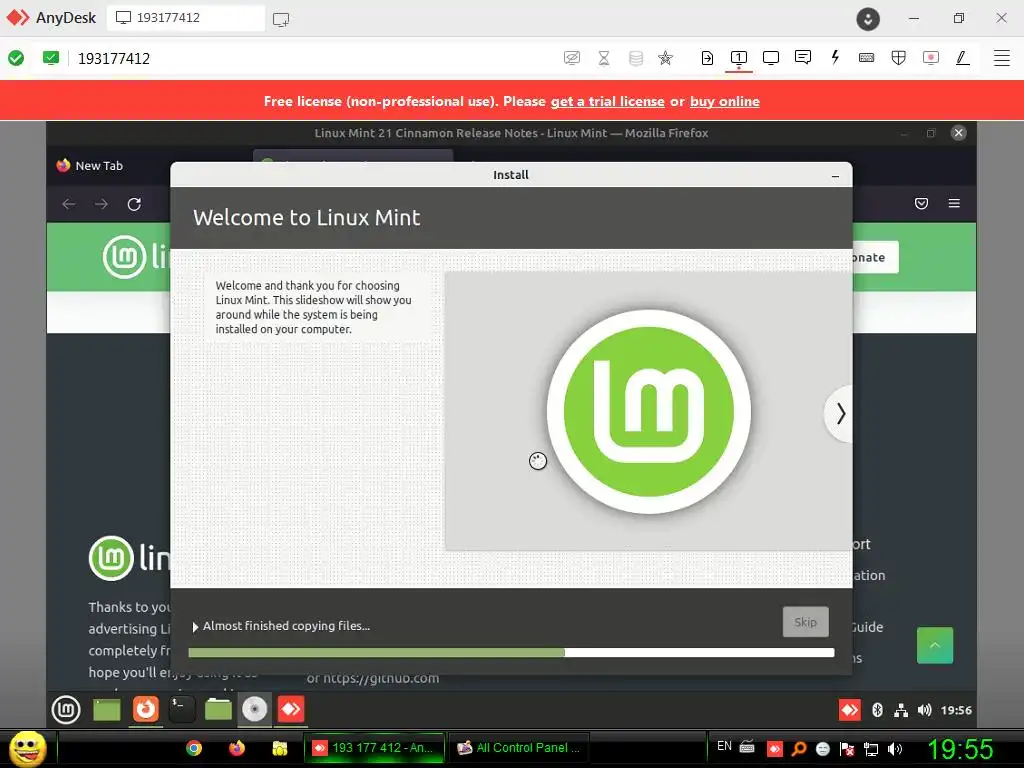The image size is (1024, 768).
Task: Open the Linux Mint start menu
Action: [x=66, y=709]
